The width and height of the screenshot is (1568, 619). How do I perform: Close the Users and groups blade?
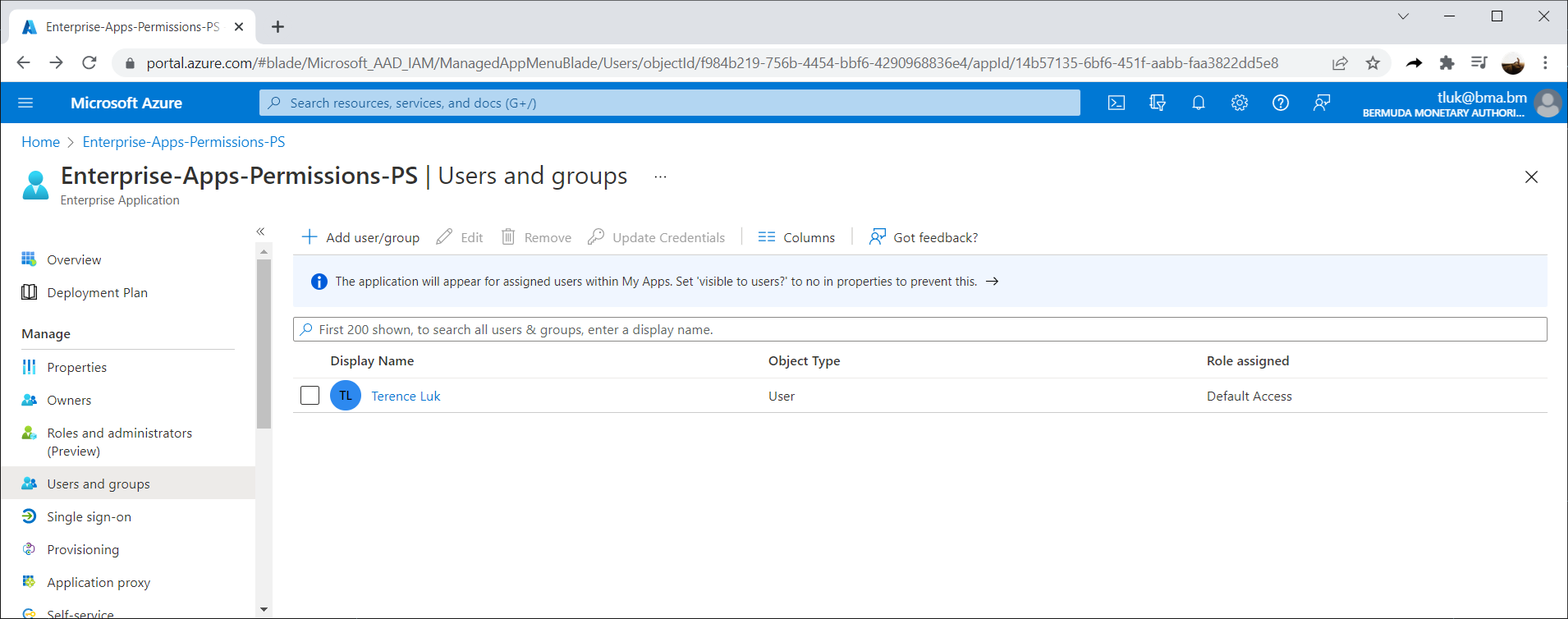[x=1531, y=177]
